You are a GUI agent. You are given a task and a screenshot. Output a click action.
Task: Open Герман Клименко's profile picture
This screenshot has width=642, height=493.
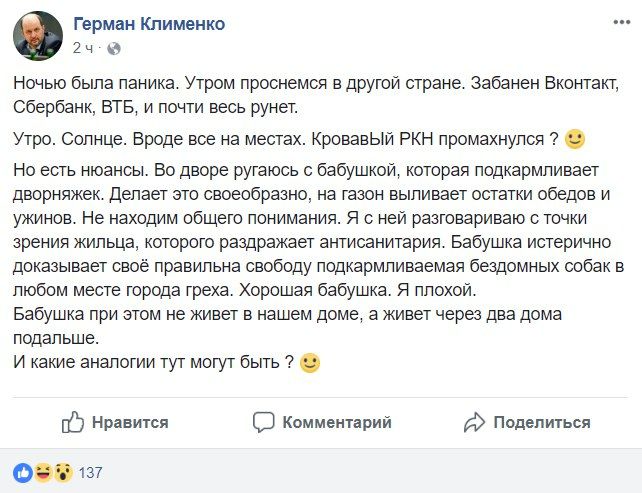[38, 36]
